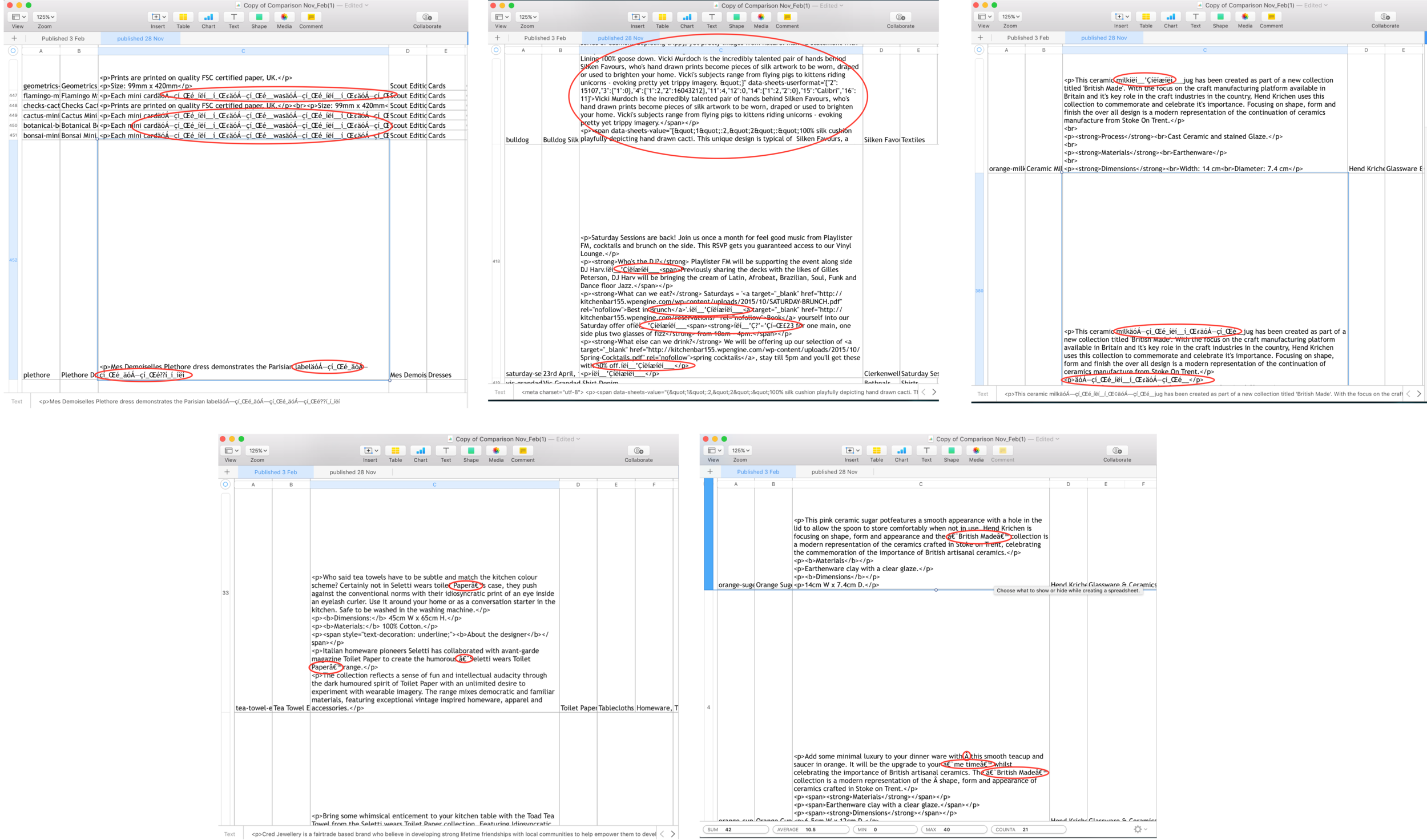The image size is (1427, 840).
Task: Open the 125% Zoom dropdown in Scout Editions cards window
Action: coord(45,17)
